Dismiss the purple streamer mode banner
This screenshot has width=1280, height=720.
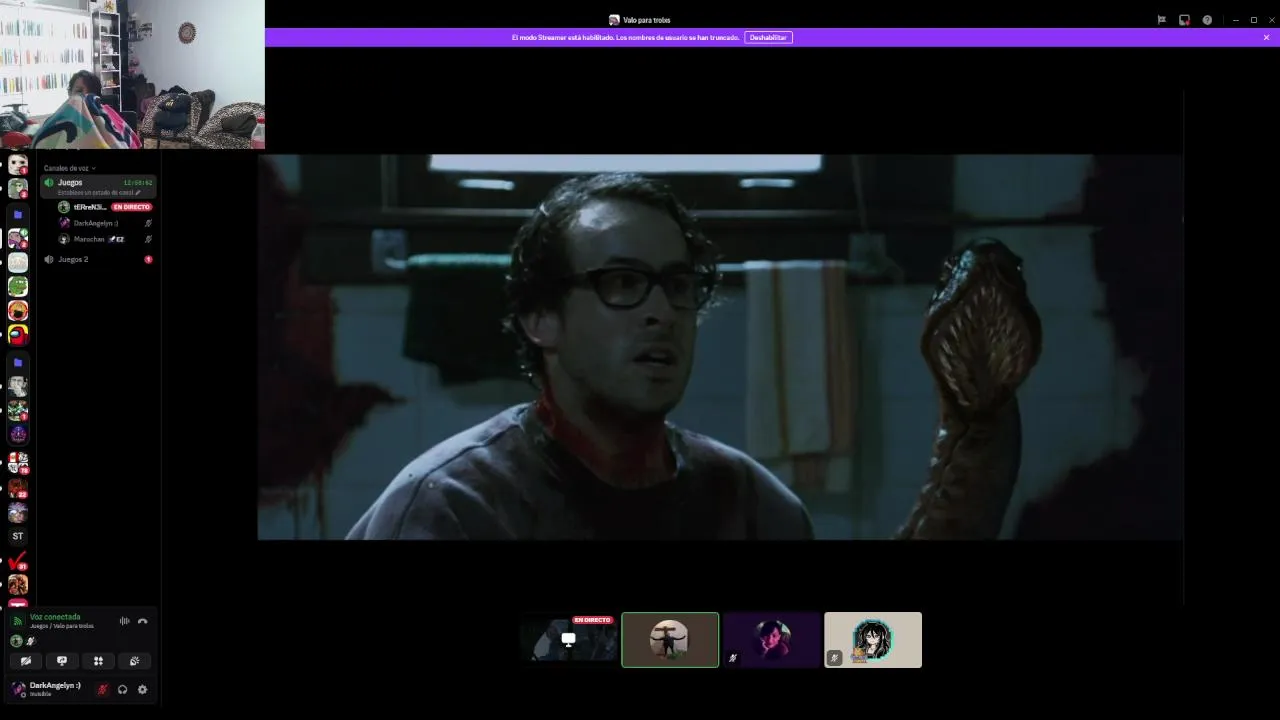[x=1266, y=37]
